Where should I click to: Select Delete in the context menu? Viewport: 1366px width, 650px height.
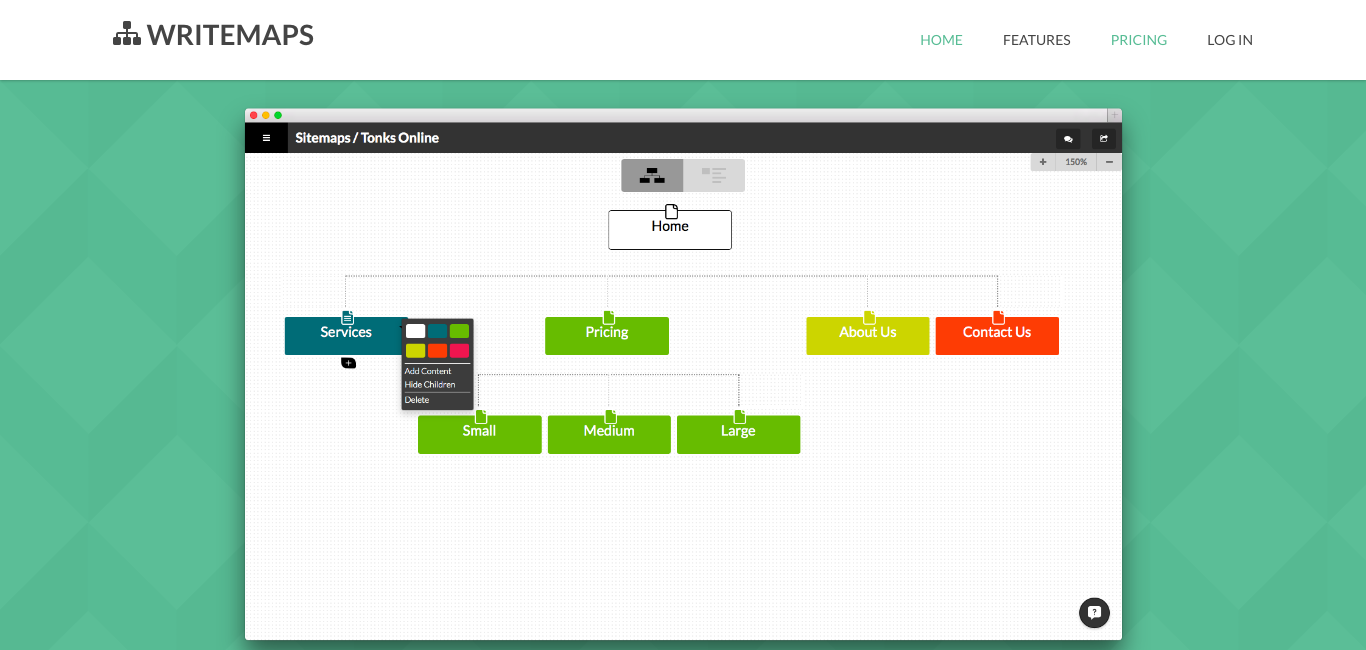417,400
